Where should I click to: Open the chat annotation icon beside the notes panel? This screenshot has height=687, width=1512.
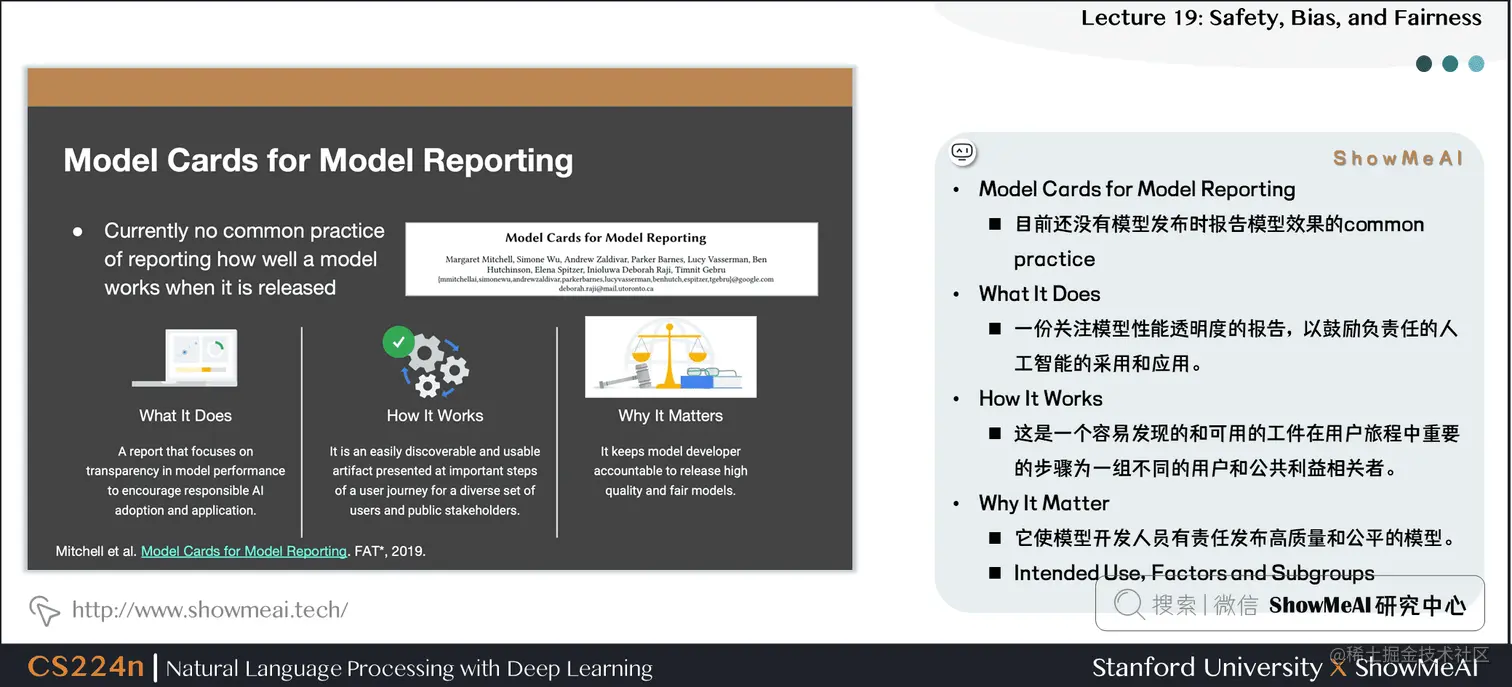961,151
